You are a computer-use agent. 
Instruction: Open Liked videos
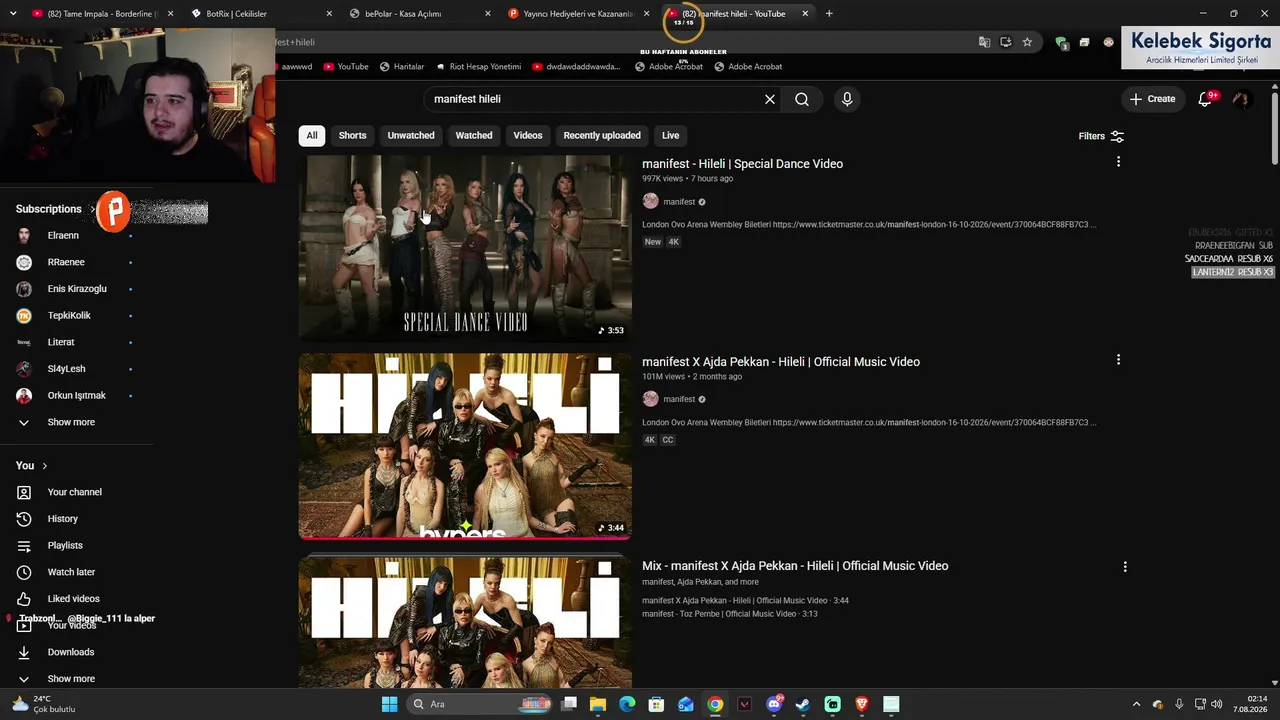pyautogui.click(x=76, y=599)
